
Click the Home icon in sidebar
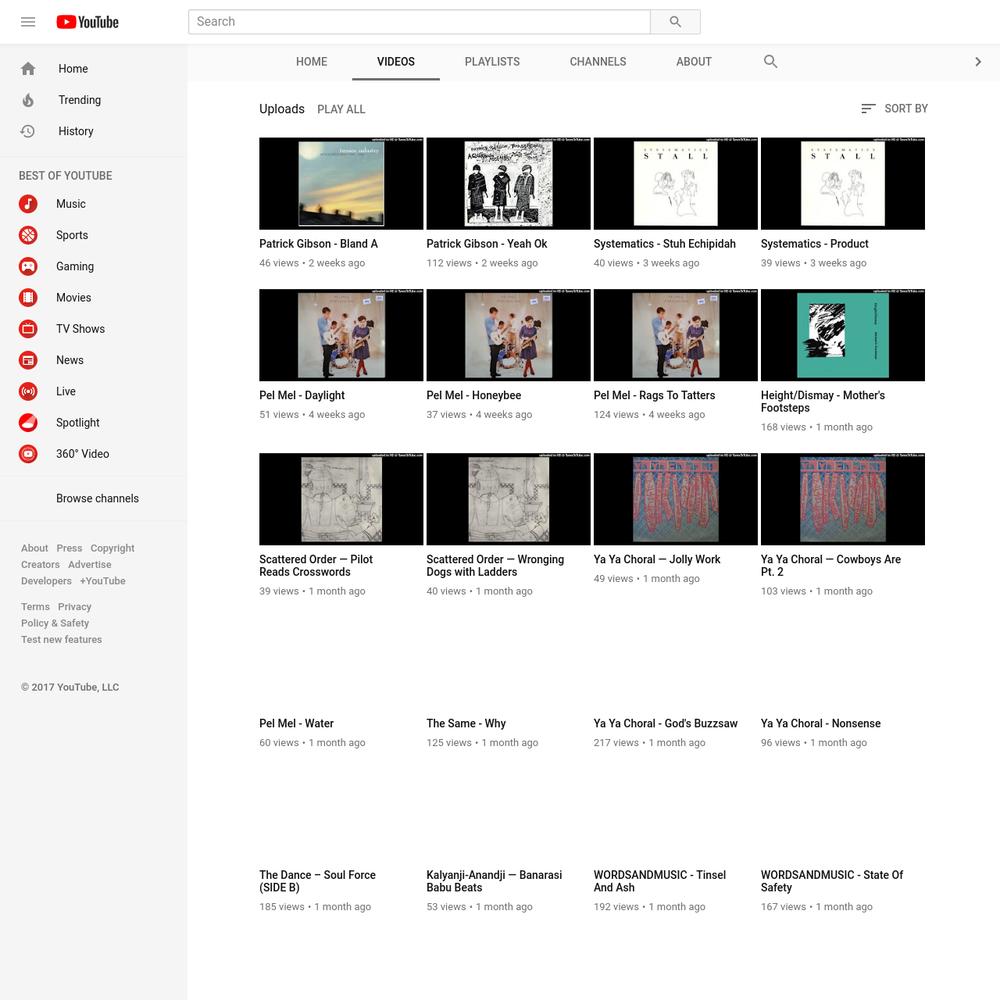point(28,68)
